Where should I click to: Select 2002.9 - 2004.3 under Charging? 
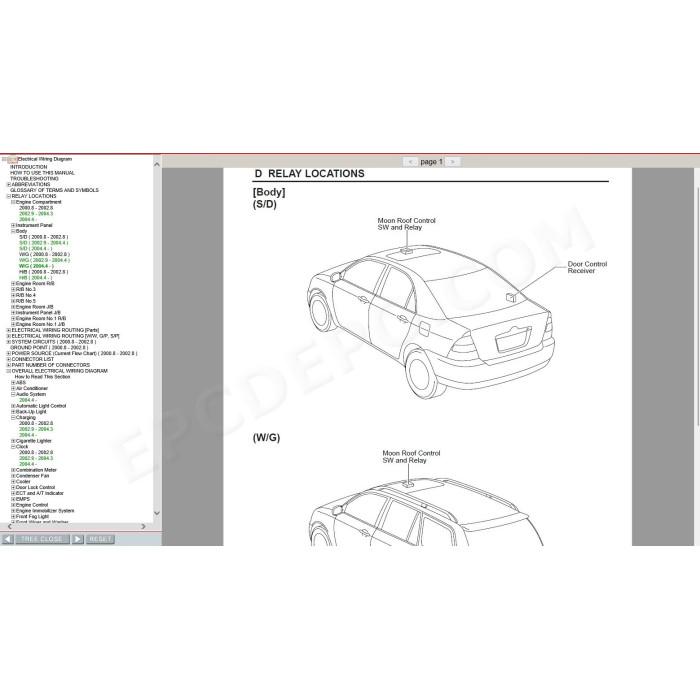36,429
